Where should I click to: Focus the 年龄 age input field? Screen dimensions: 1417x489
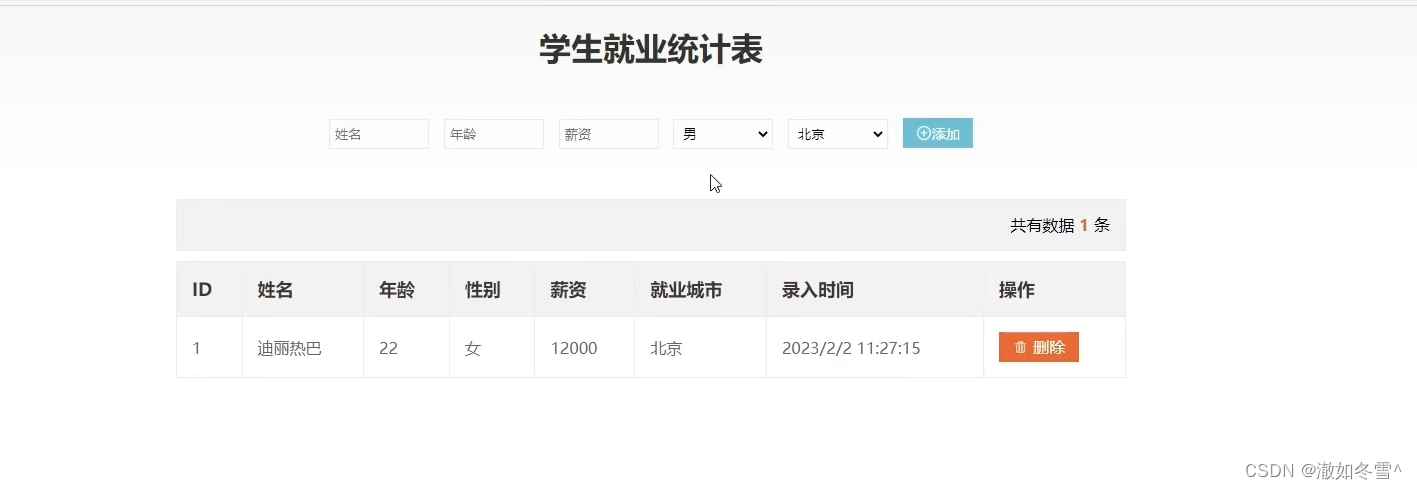coord(494,134)
